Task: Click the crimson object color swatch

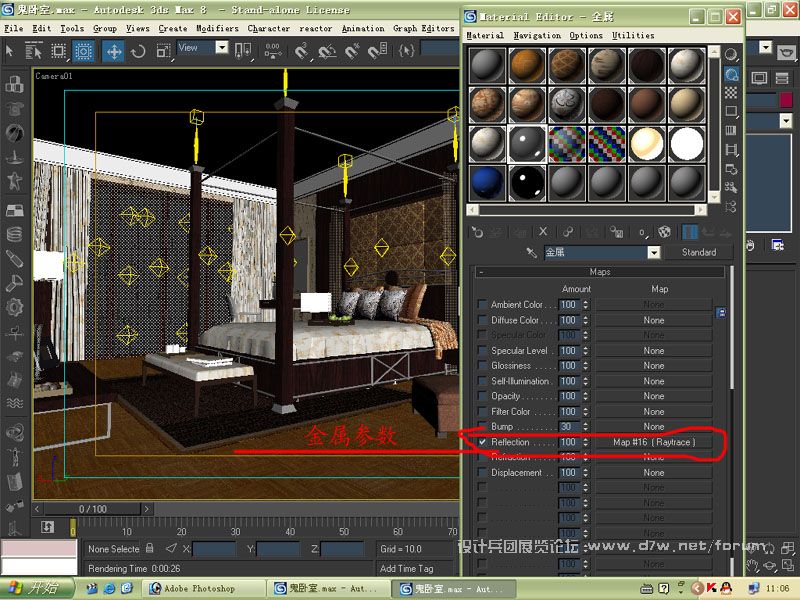Action: pyautogui.click(x=767, y=101)
